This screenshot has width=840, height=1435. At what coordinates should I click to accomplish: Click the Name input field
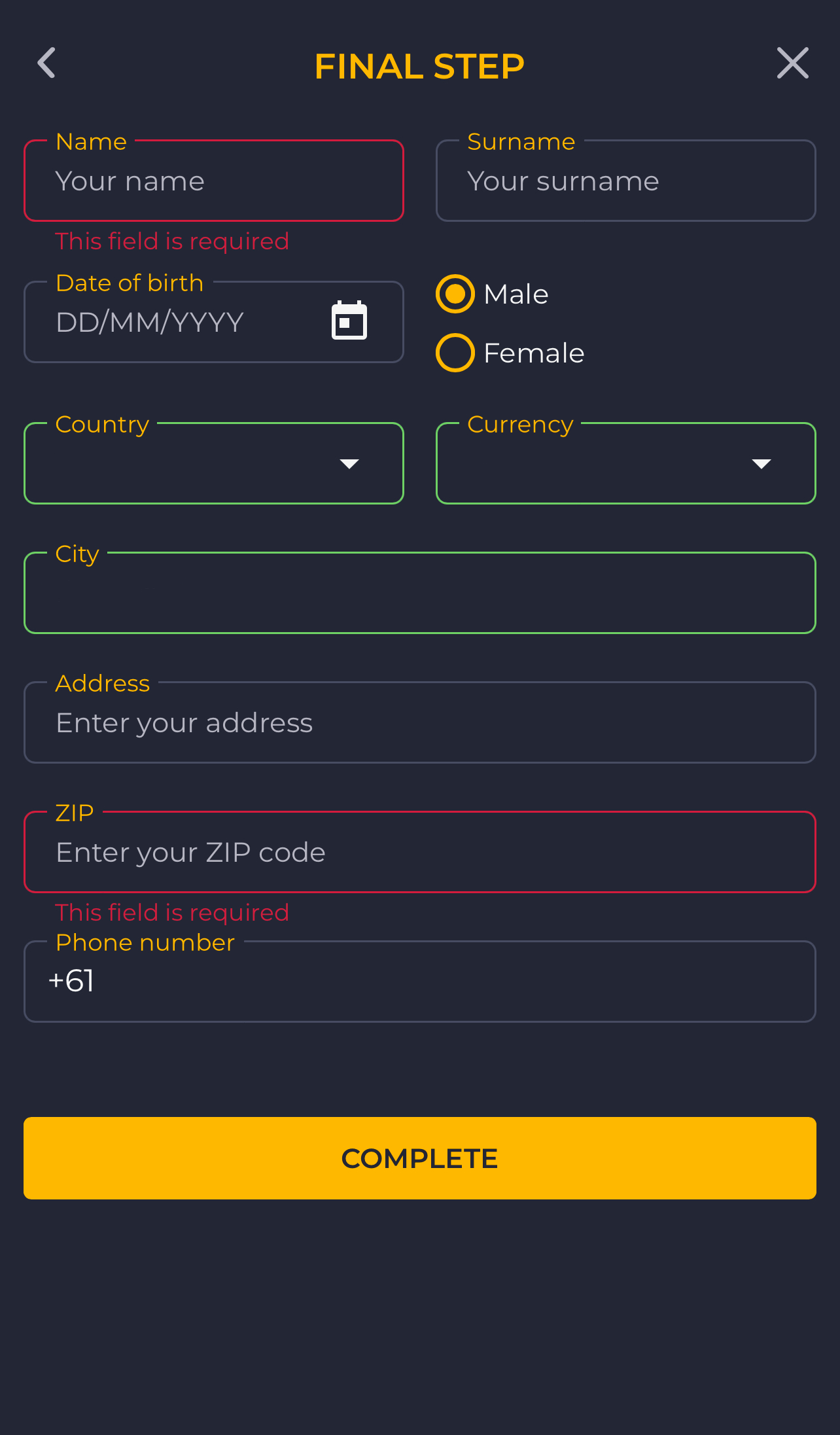pos(214,181)
